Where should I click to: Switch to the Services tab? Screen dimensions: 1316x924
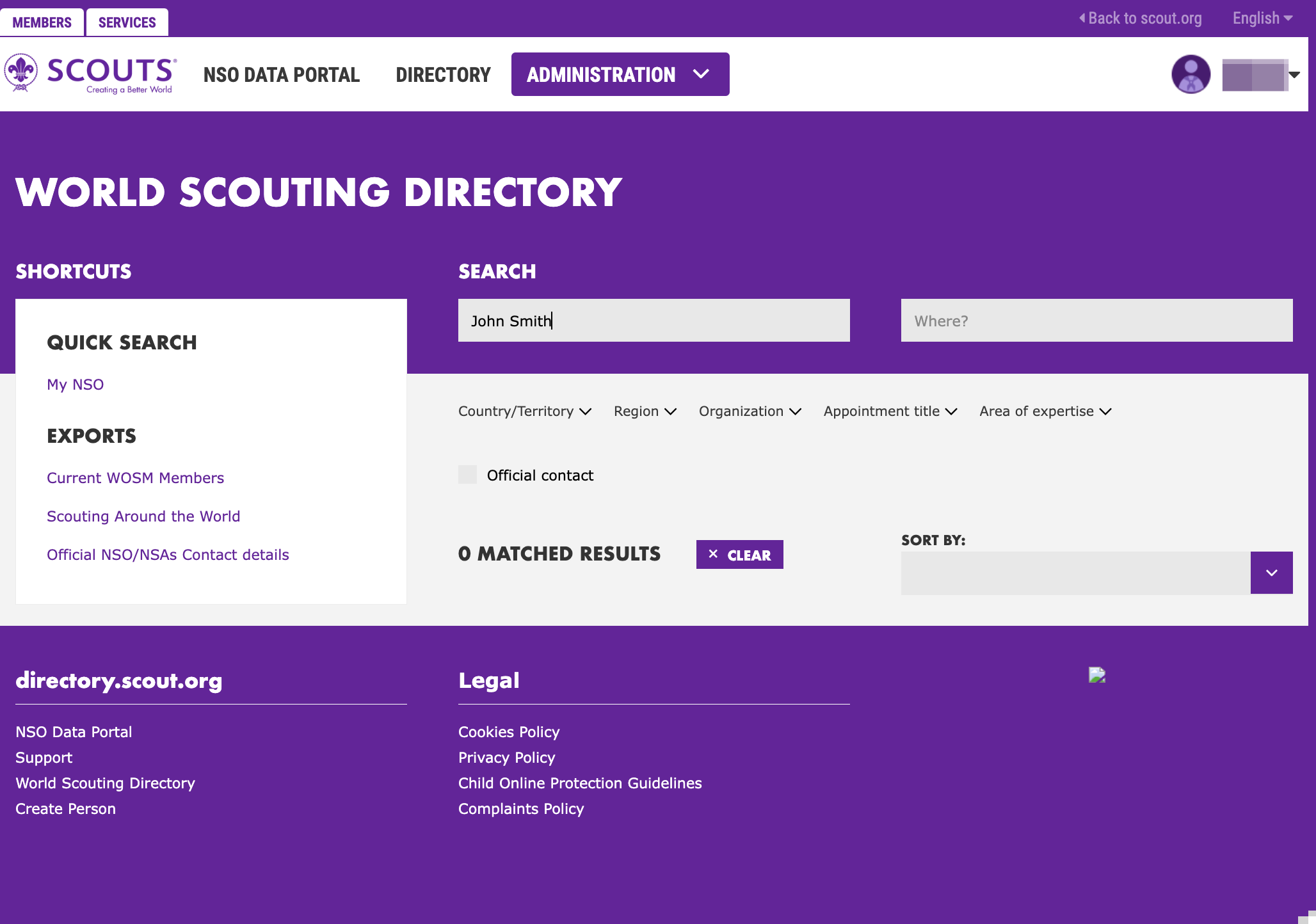click(x=127, y=22)
